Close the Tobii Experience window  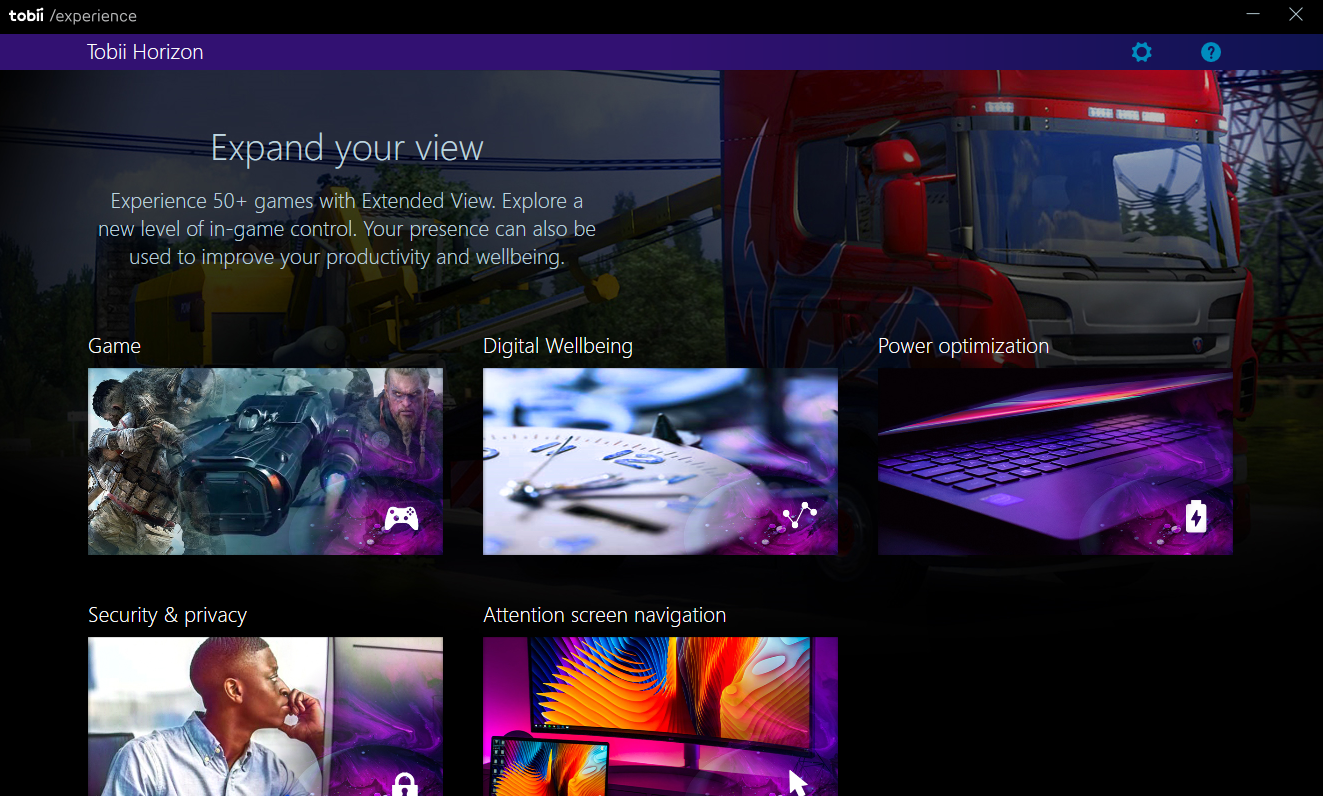tap(1296, 15)
